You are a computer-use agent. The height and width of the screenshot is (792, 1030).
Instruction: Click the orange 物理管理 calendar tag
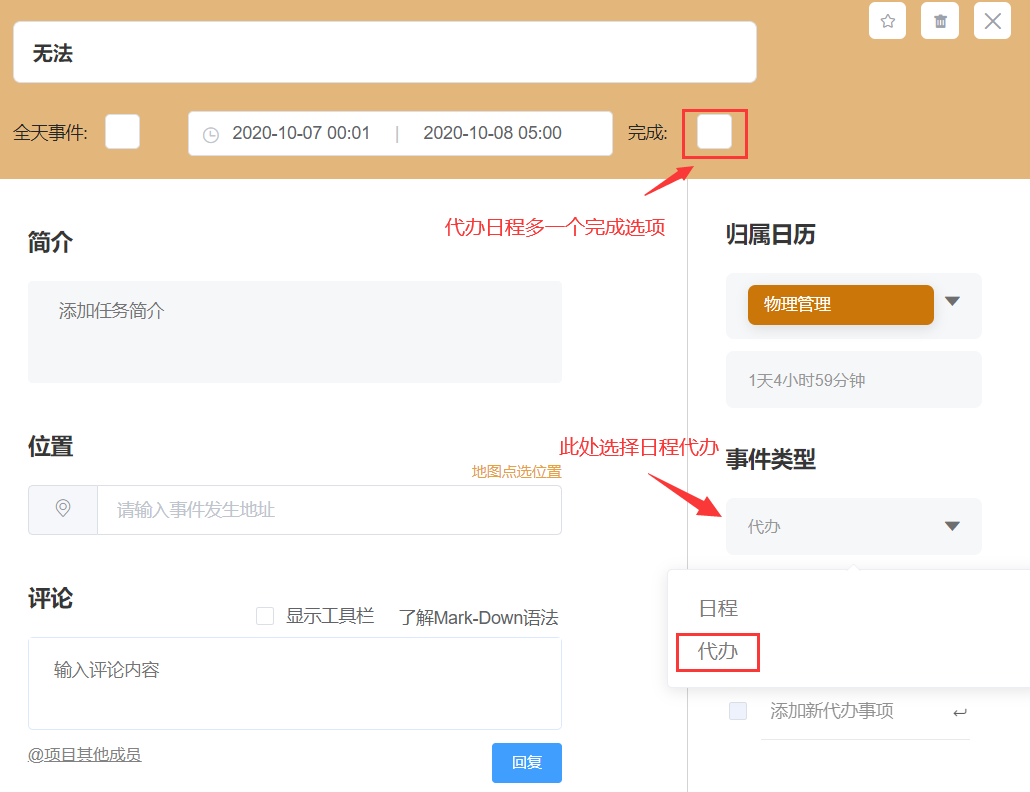840,305
